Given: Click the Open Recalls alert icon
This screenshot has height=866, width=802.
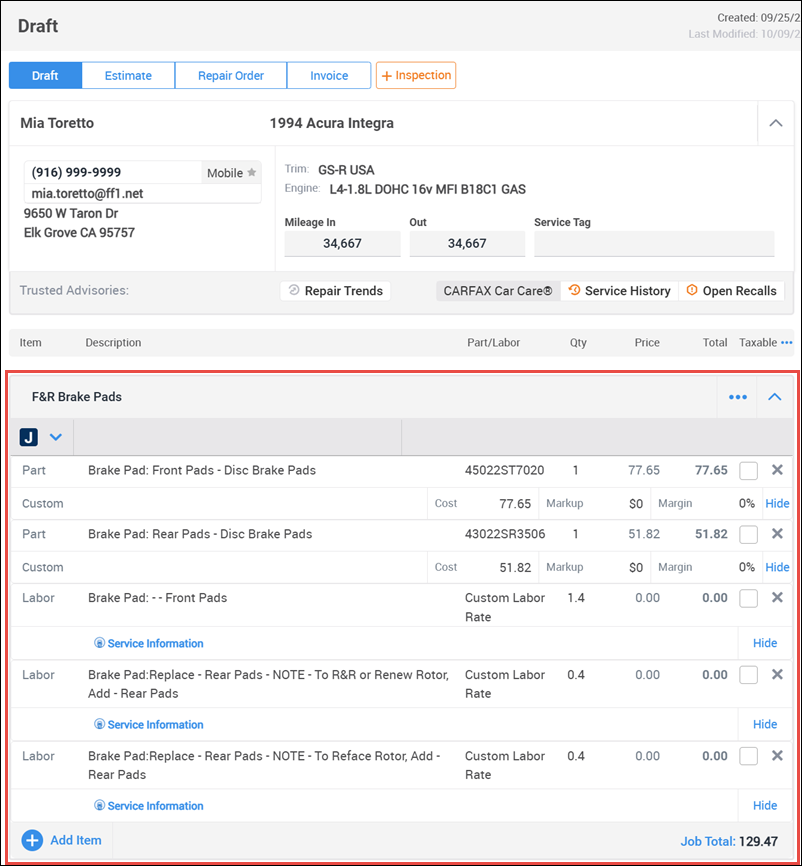Looking at the screenshot, I should (692, 290).
